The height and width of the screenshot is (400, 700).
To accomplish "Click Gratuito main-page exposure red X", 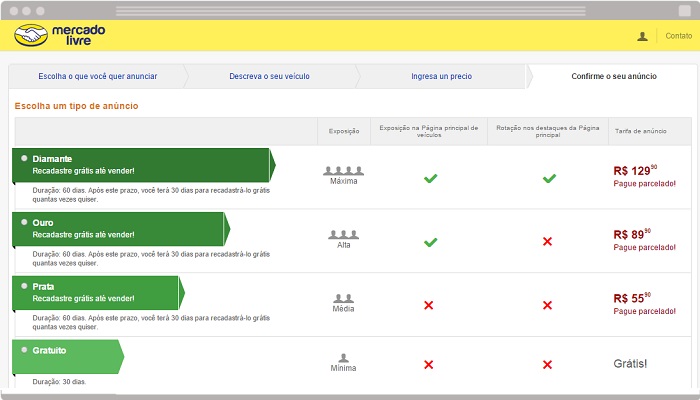I will point(429,365).
